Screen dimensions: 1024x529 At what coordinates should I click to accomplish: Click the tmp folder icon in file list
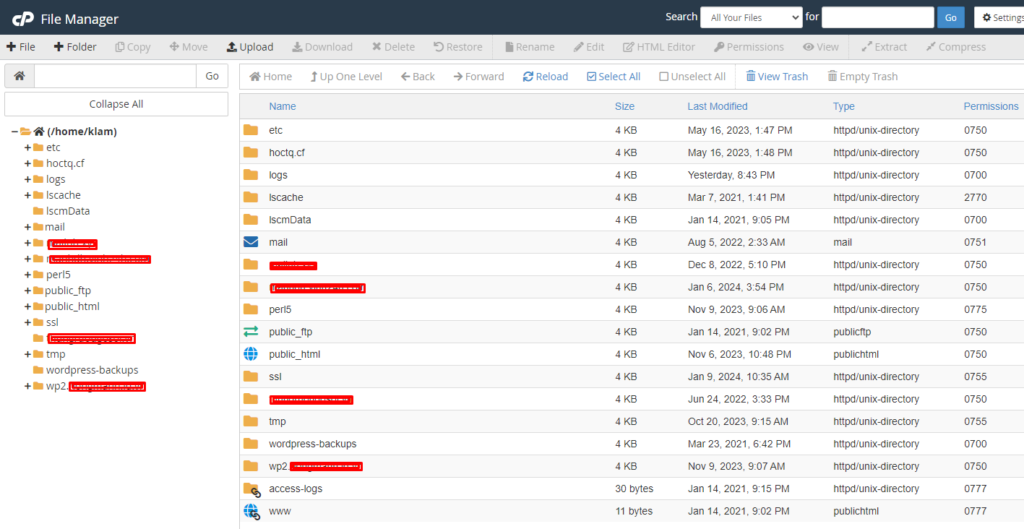coord(251,421)
